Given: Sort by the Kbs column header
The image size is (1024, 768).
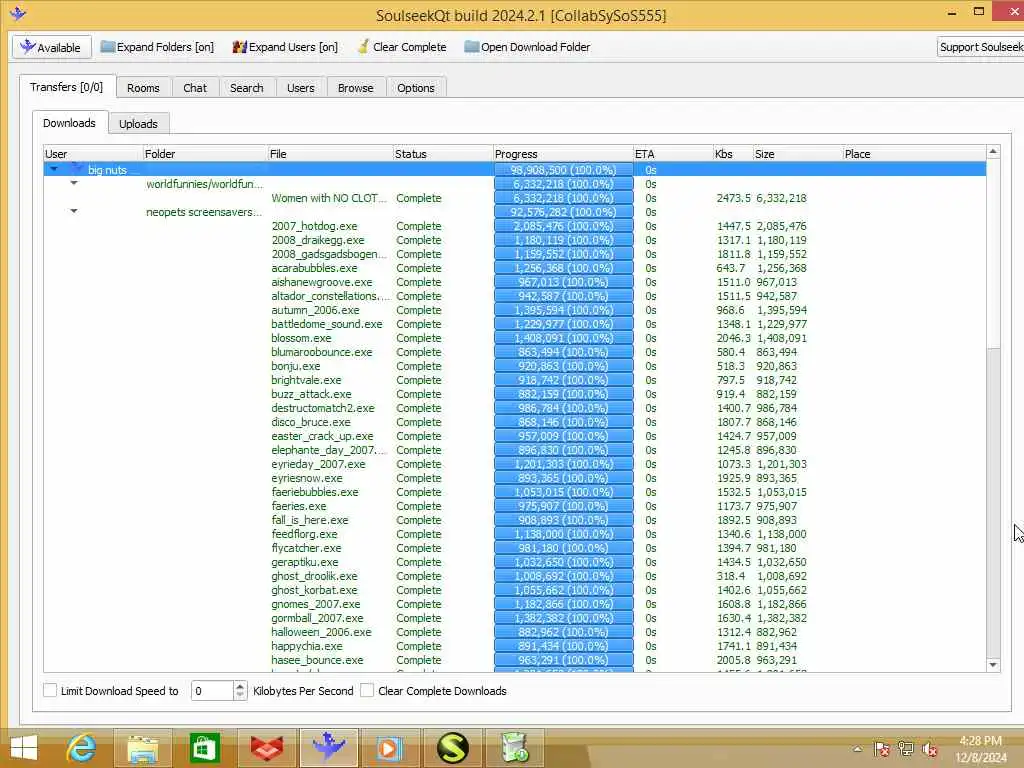Looking at the screenshot, I should 732,154.
